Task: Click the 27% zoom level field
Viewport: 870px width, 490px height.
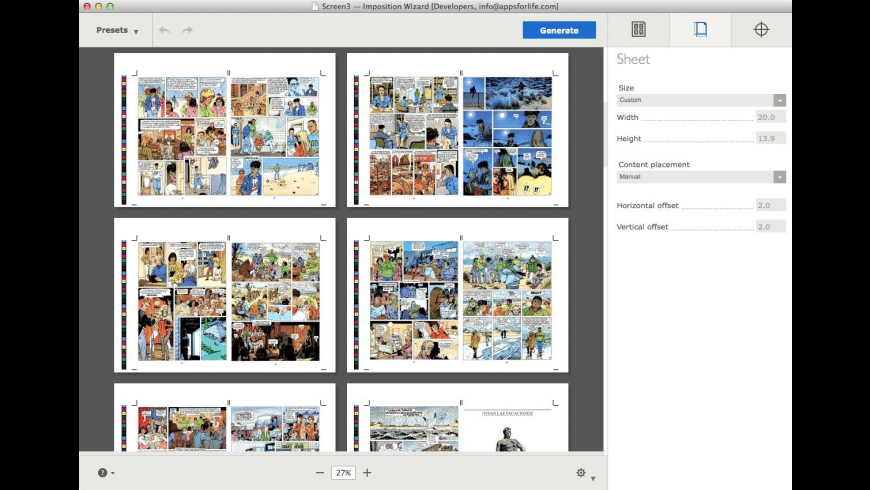Action: tap(343, 472)
